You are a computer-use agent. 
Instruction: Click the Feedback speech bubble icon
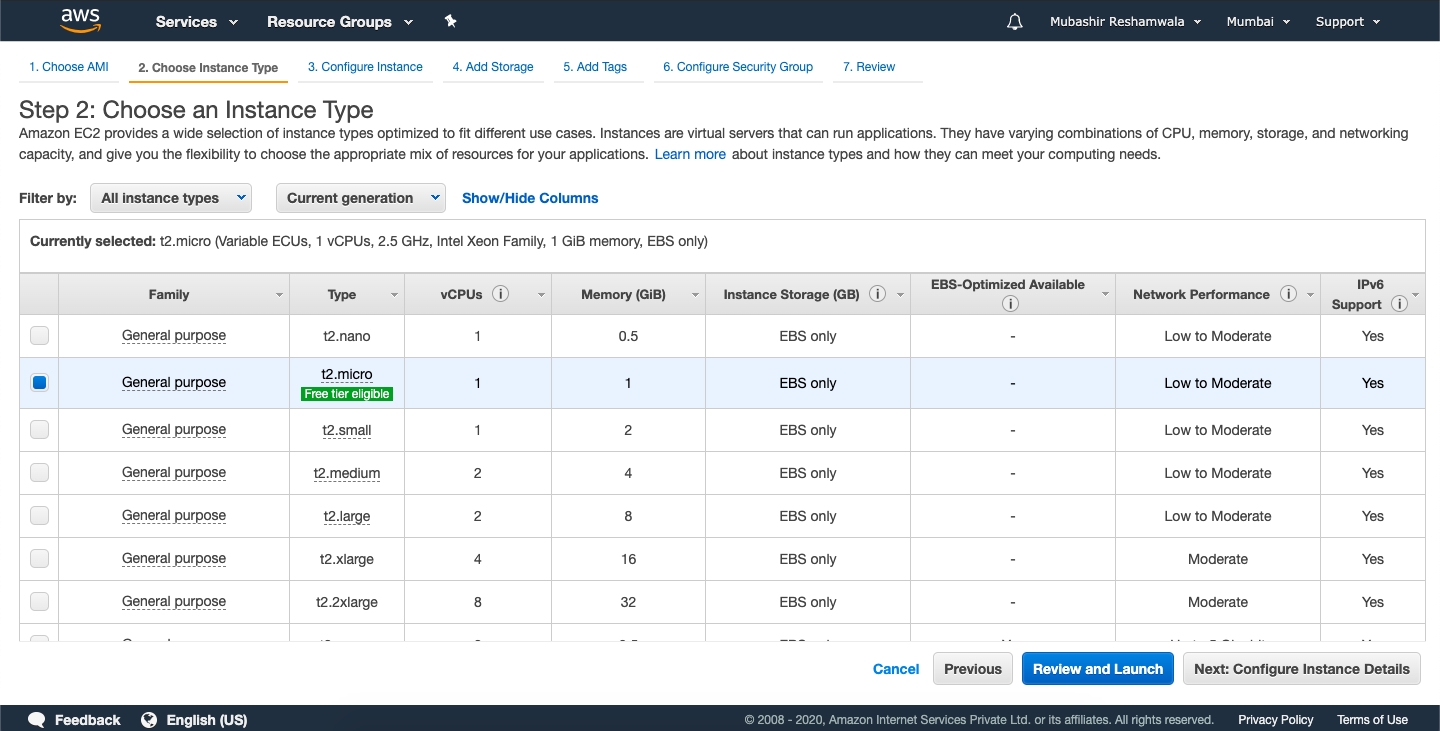click(37, 719)
